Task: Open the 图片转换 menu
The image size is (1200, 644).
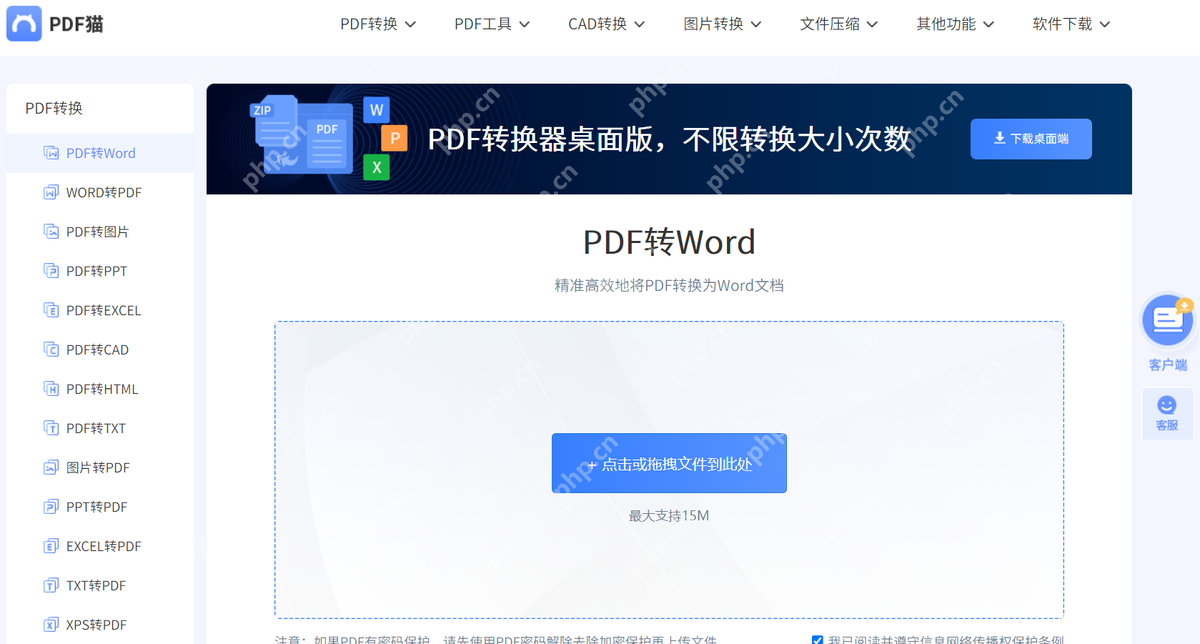Action: (723, 24)
